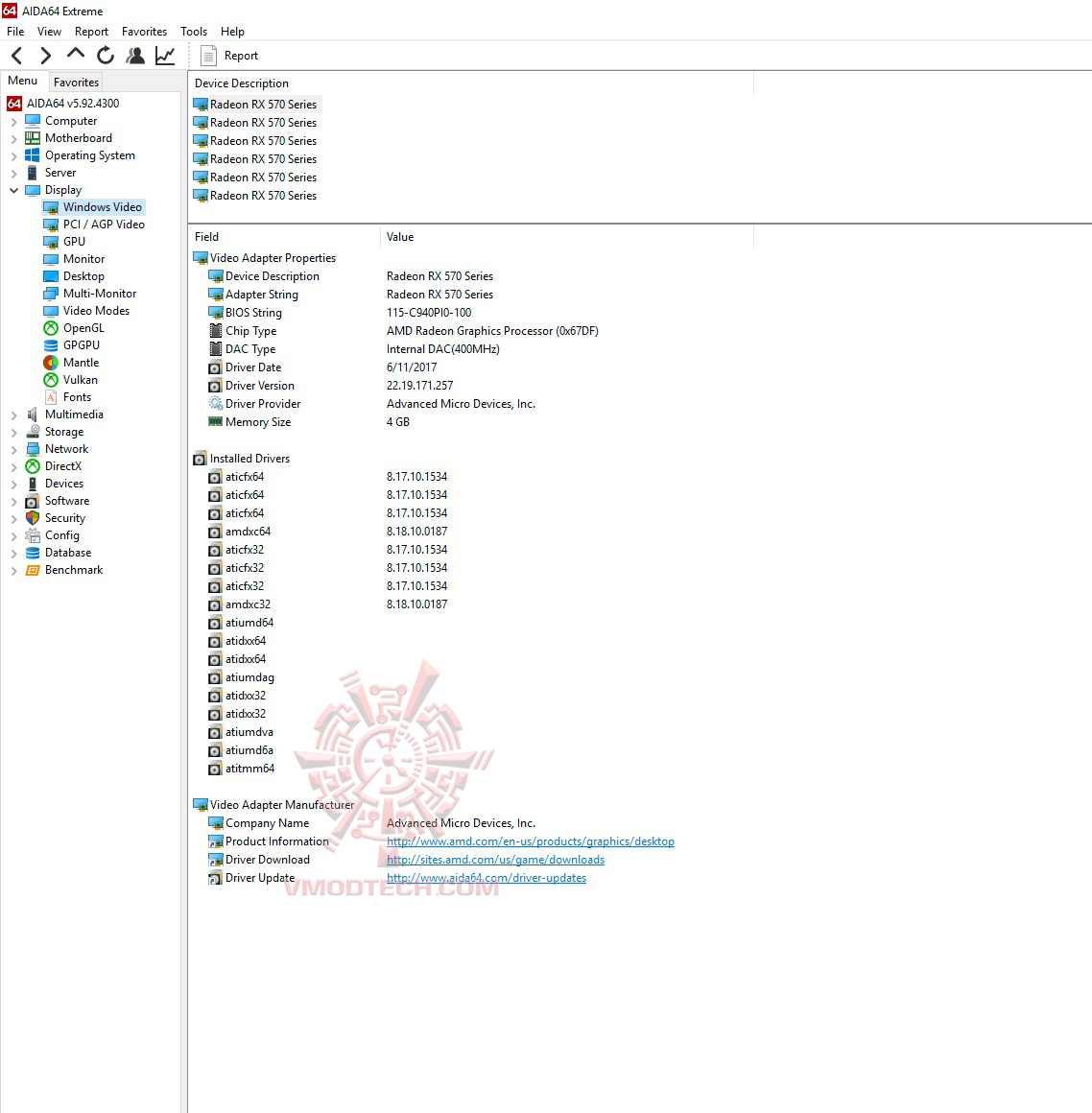Click the Software icon in tree
This screenshot has height=1113, width=1092.
[x=33, y=501]
